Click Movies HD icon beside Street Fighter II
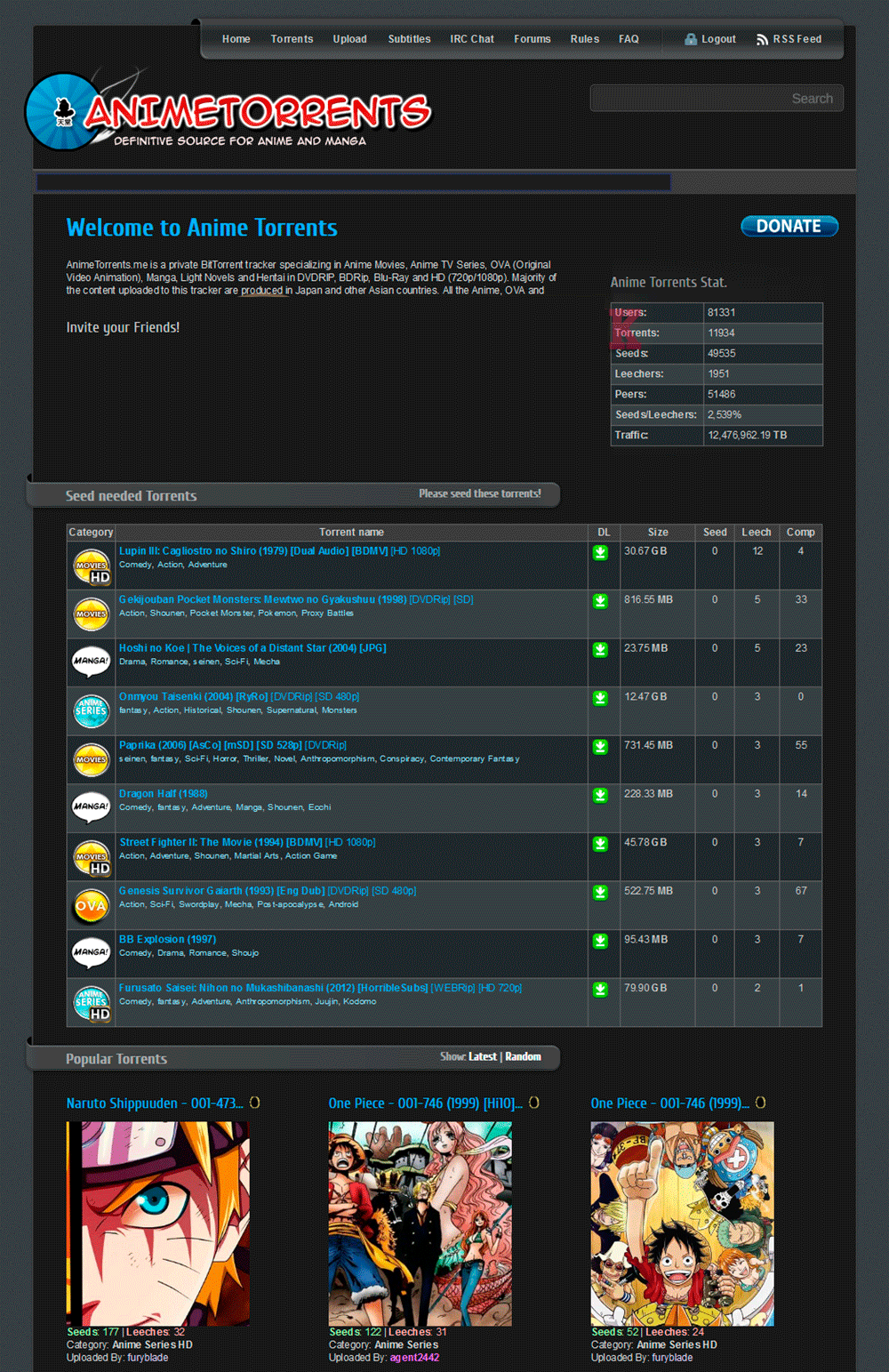The width and height of the screenshot is (889, 1372). [92, 857]
